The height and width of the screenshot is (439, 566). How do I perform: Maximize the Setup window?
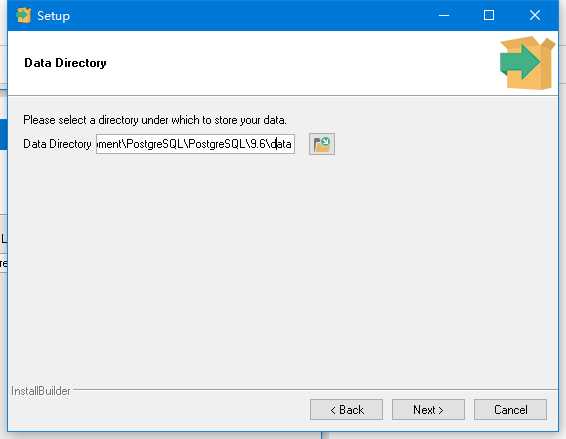click(489, 16)
